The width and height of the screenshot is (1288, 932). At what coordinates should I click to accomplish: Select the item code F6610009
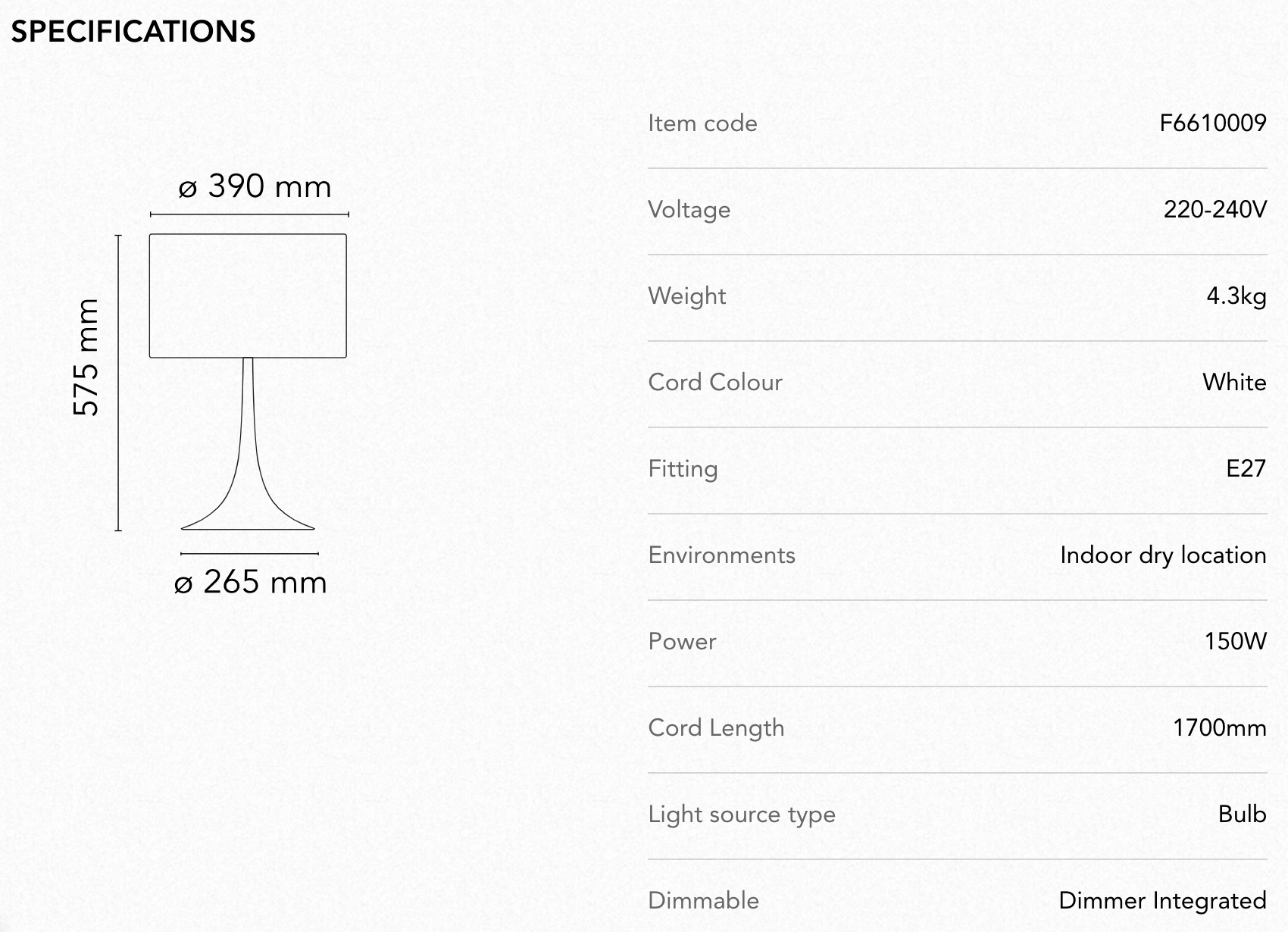pos(1213,123)
